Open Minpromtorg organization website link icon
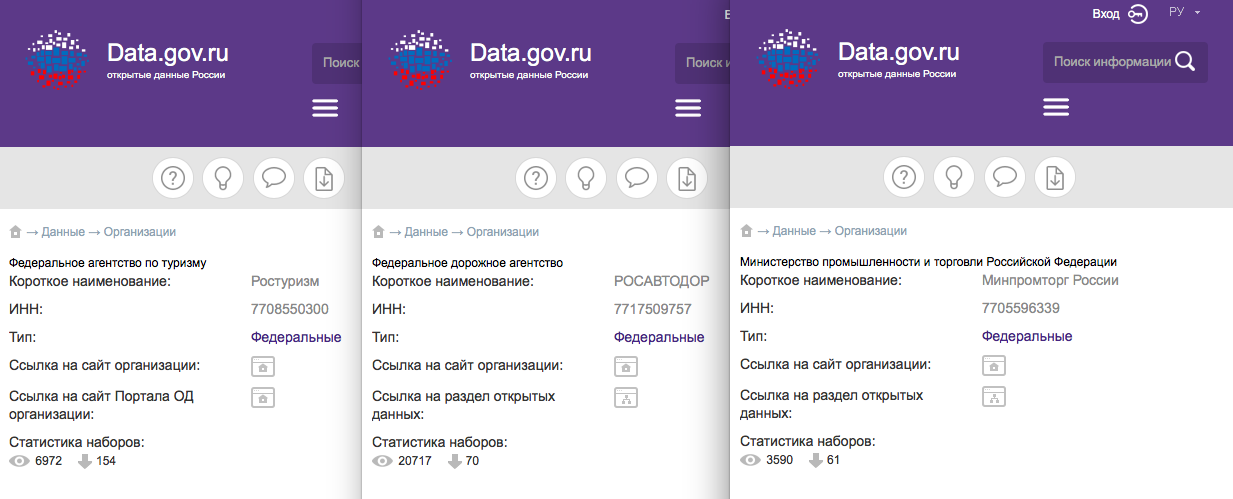1233x499 pixels. click(994, 366)
